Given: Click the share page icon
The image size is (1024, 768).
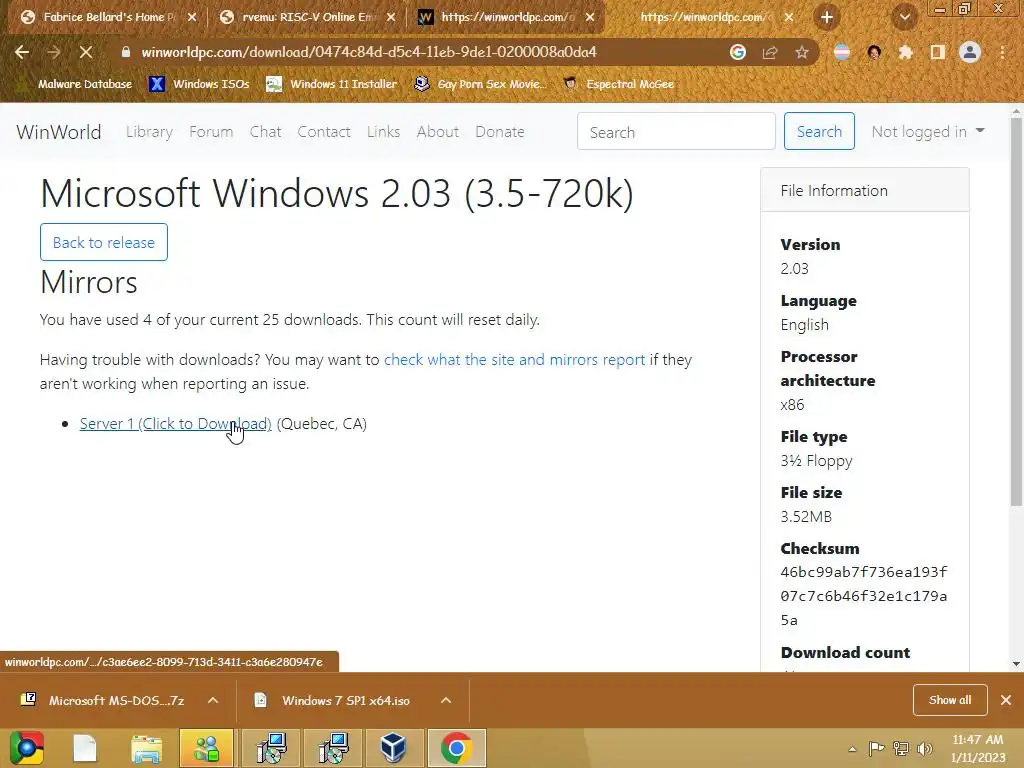Looking at the screenshot, I should point(770,52).
